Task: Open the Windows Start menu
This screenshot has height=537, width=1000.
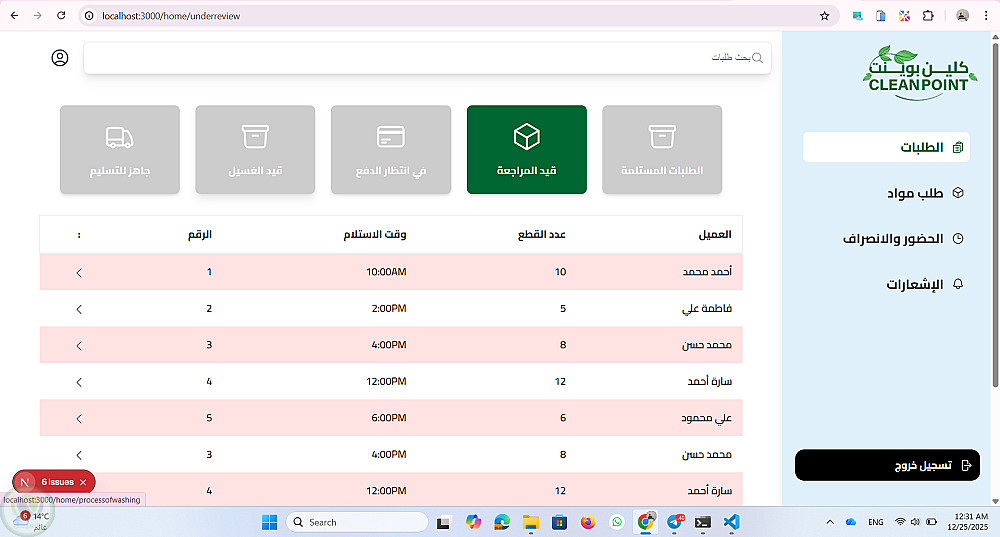Action: (270, 522)
